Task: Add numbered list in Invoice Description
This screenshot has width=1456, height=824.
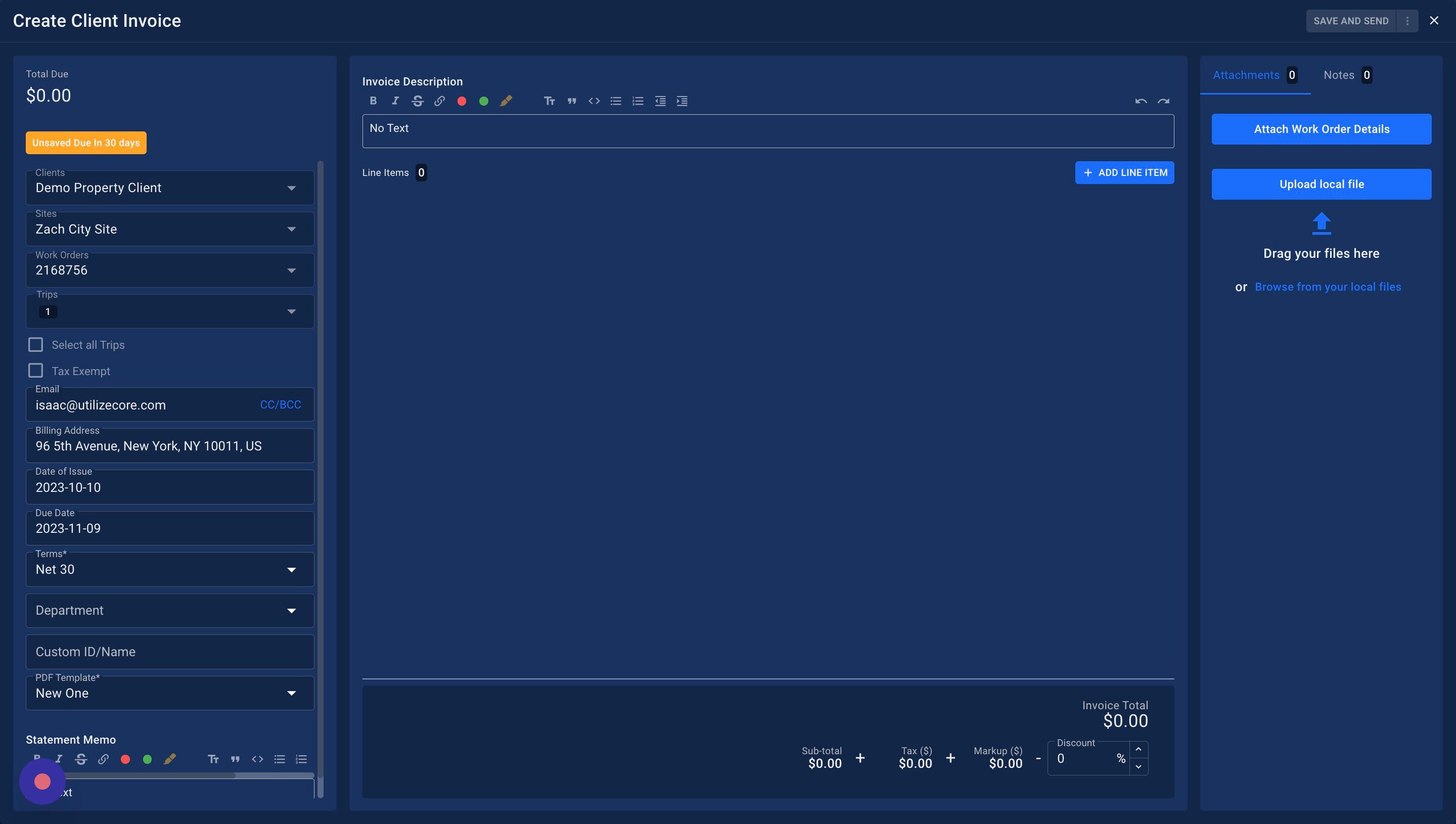Action: [638, 101]
